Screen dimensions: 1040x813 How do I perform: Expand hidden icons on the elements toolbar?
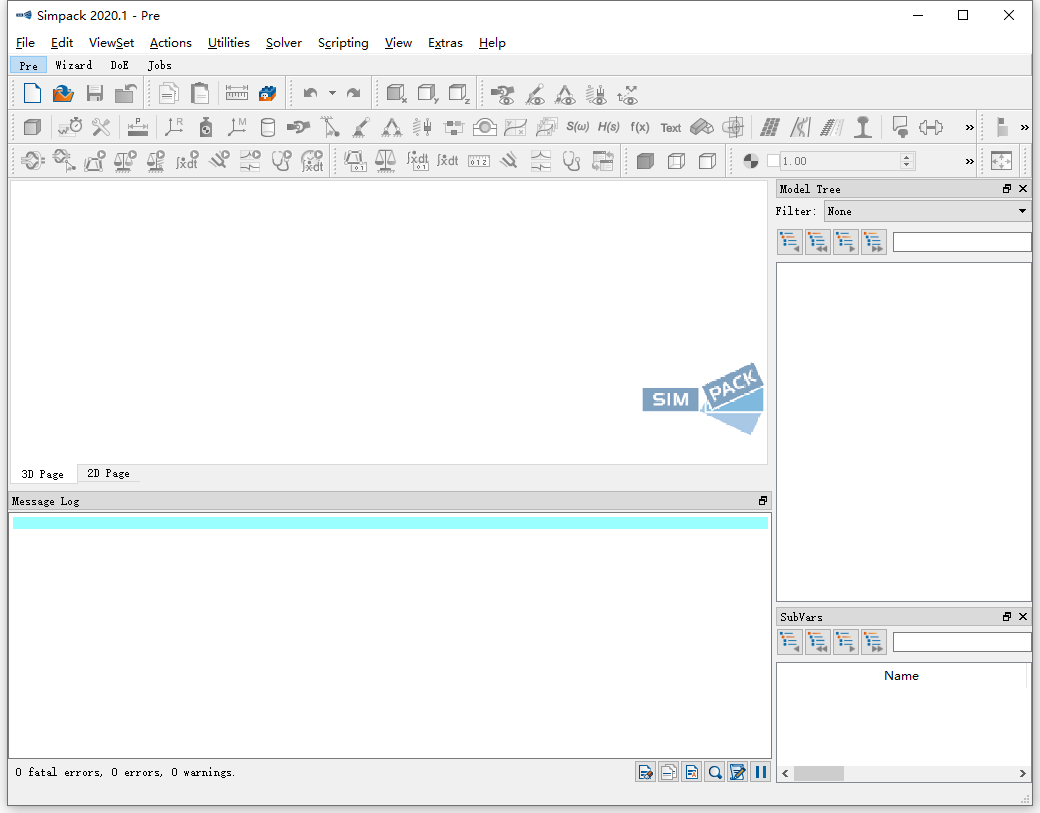(970, 127)
